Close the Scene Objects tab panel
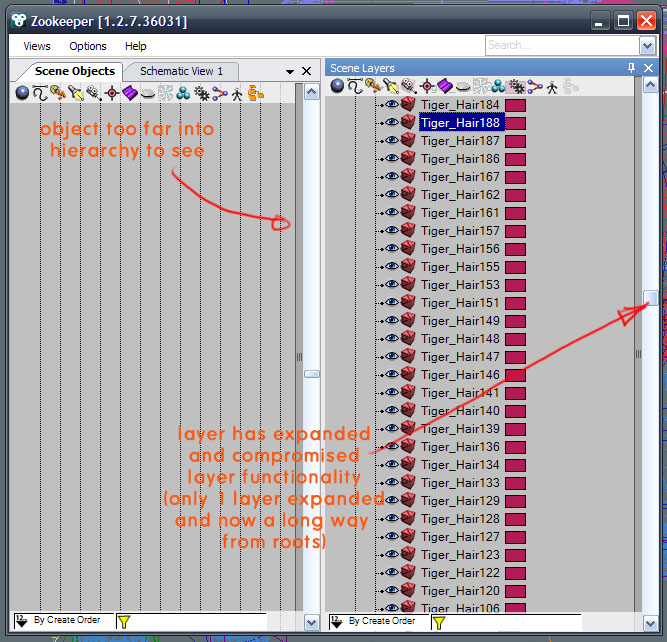Image resolution: width=667 pixels, height=642 pixels. point(306,71)
